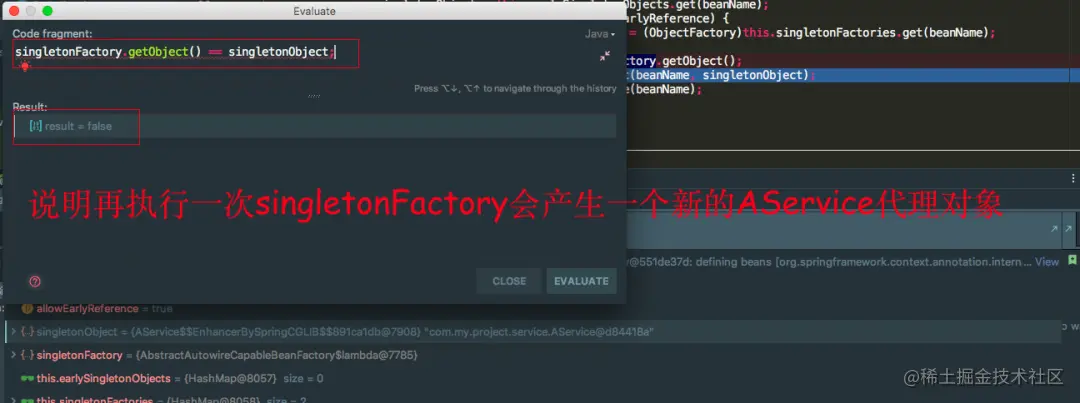Click the CLOSE button
The width and height of the screenshot is (1080, 403).
509,281
